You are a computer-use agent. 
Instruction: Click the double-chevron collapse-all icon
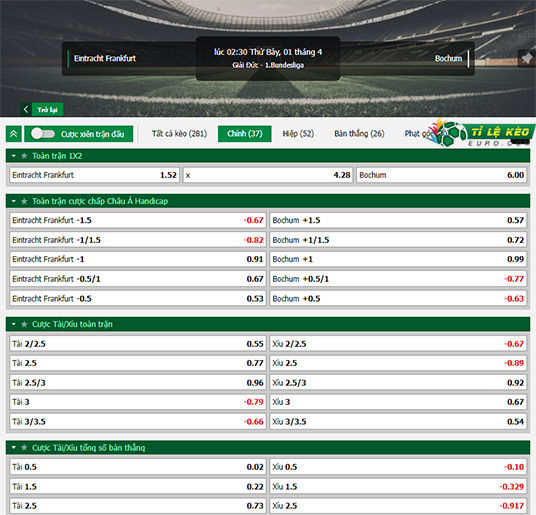pos(14,134)
